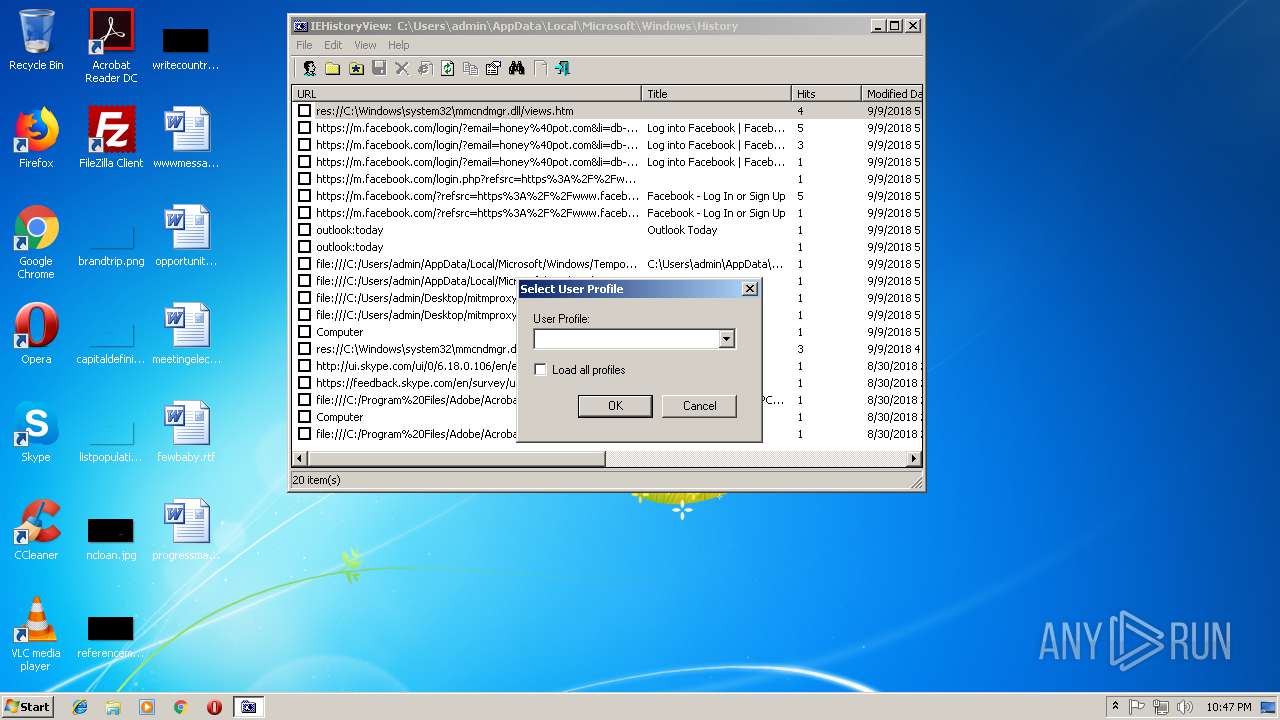
Task: Click the Find binoculars toolbar icon
Action: tap(517, 68)
